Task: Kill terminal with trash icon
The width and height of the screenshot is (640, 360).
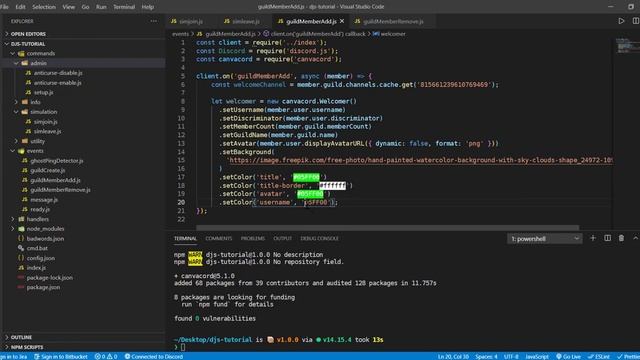Action: pyautogui.click(x=621, y=238)
